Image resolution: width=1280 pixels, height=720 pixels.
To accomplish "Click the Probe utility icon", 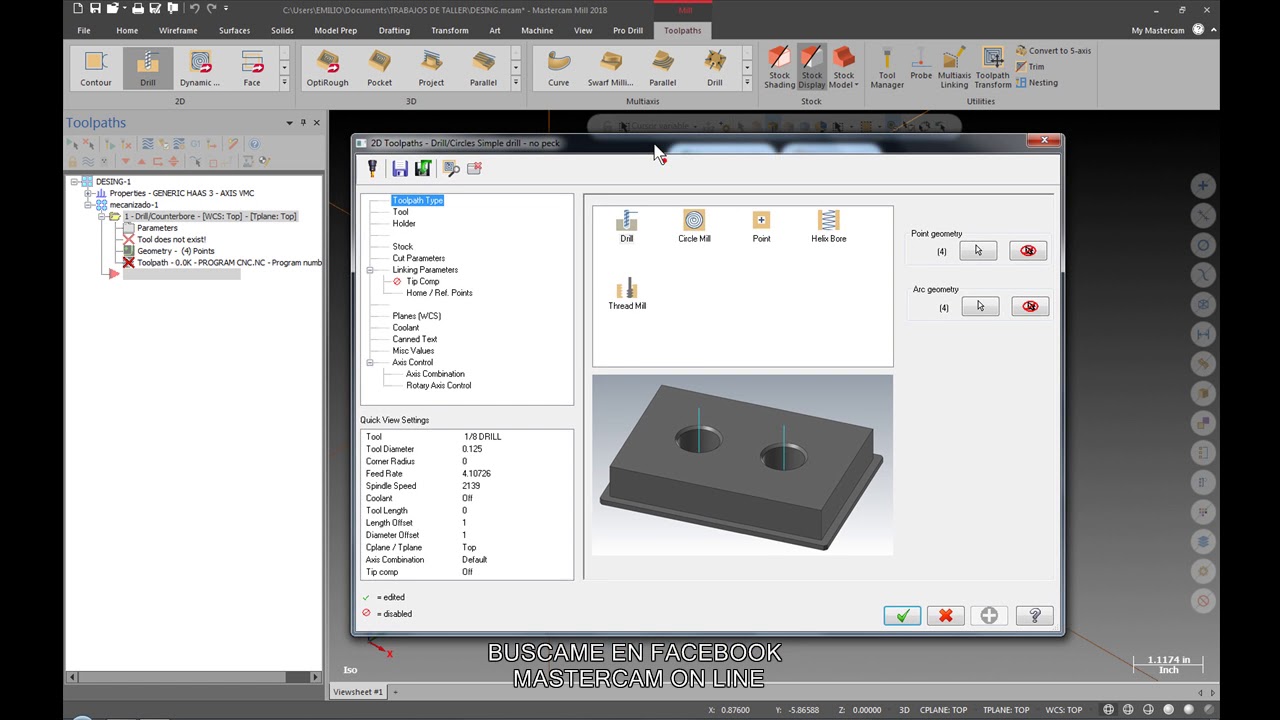I will tap(921, 64).
